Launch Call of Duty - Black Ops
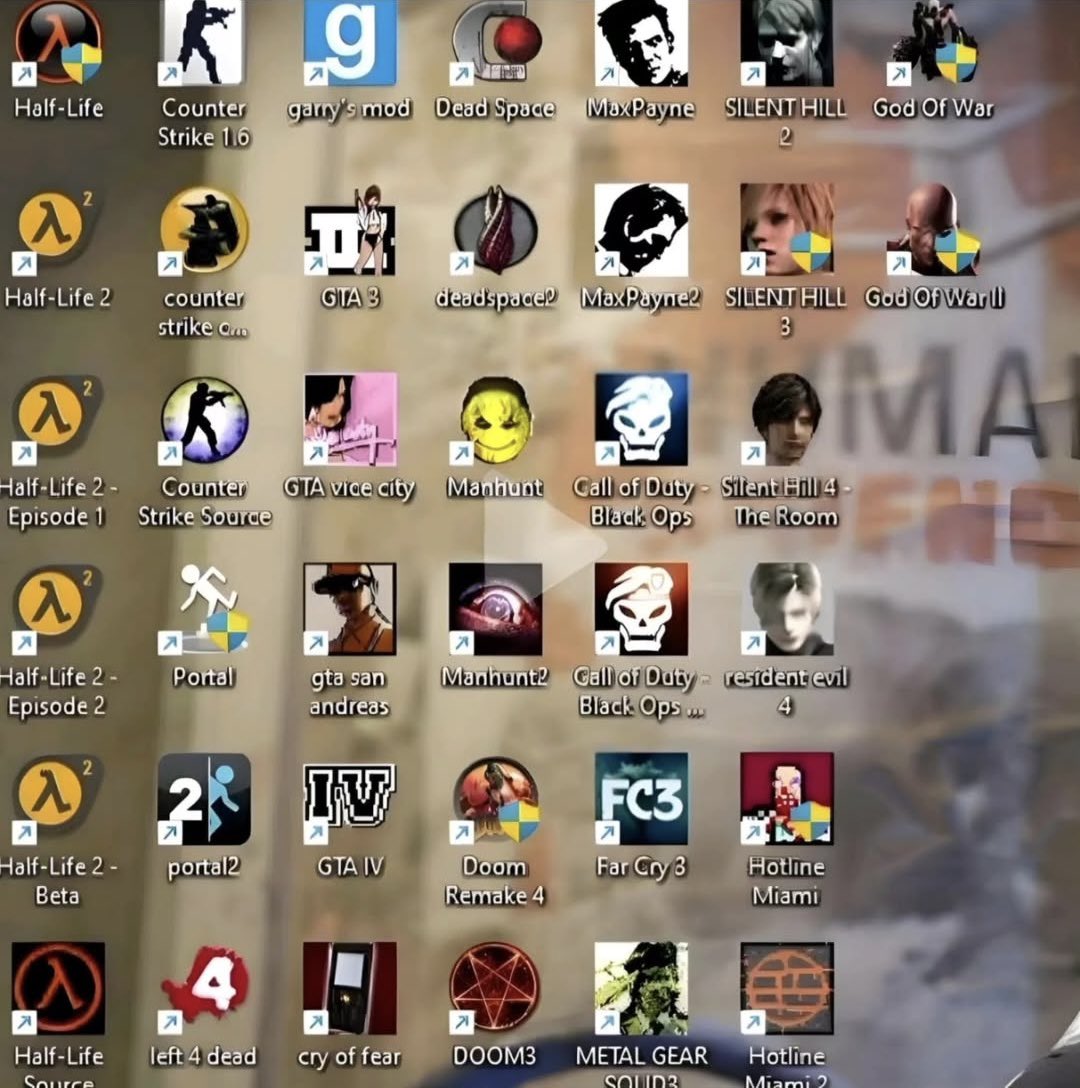This screenshot has width=1080, height=1088. (x=640, y=420)
